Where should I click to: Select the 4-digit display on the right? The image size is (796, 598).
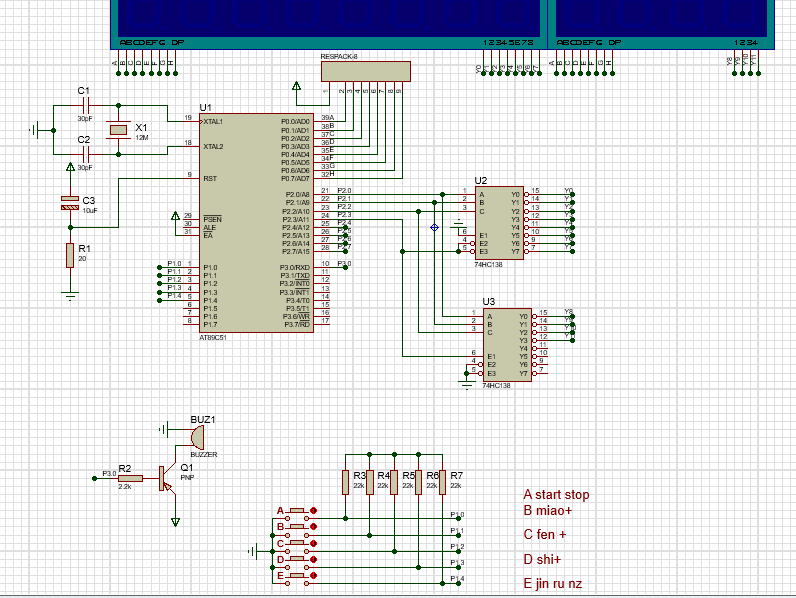(662, 20)
